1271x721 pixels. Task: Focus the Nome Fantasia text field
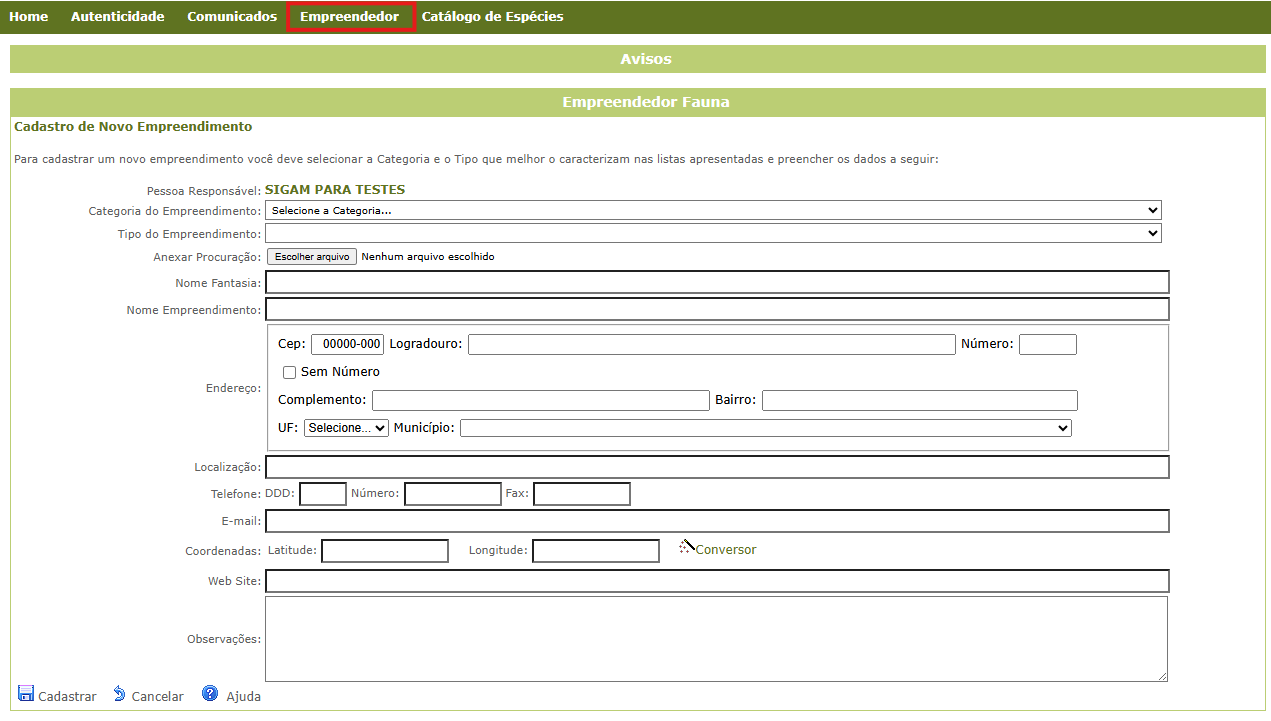tap(716, 283)
